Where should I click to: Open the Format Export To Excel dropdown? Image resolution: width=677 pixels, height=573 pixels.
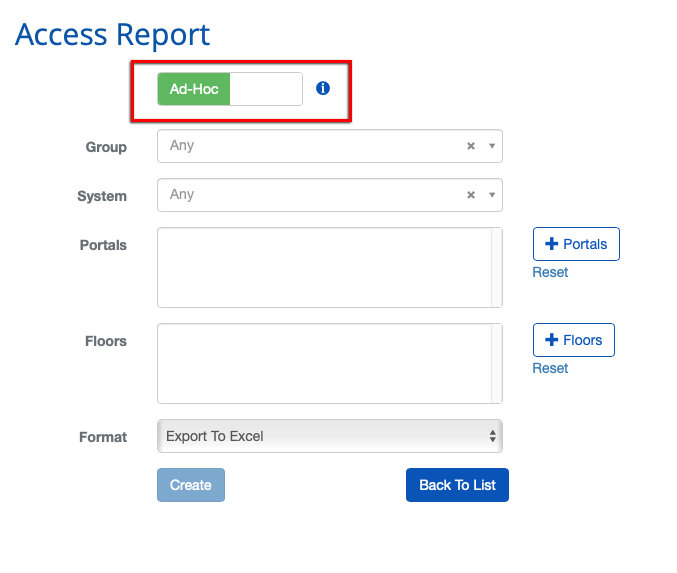pos(329,436)
